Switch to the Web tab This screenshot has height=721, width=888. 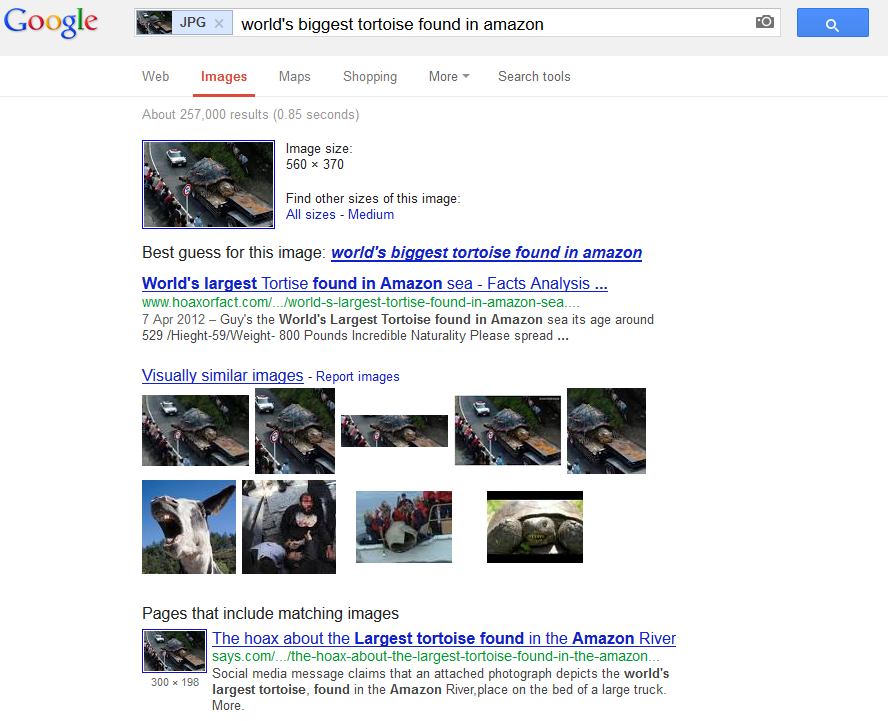point(155,76)
